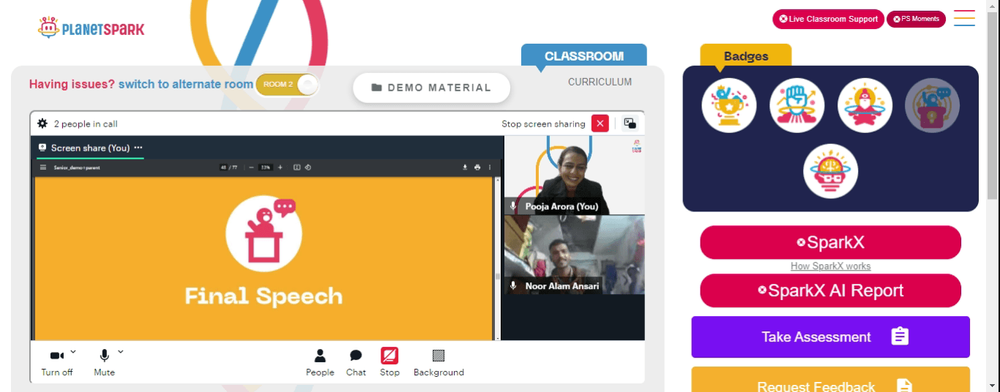Open How SparkX works link

point(830,266)
